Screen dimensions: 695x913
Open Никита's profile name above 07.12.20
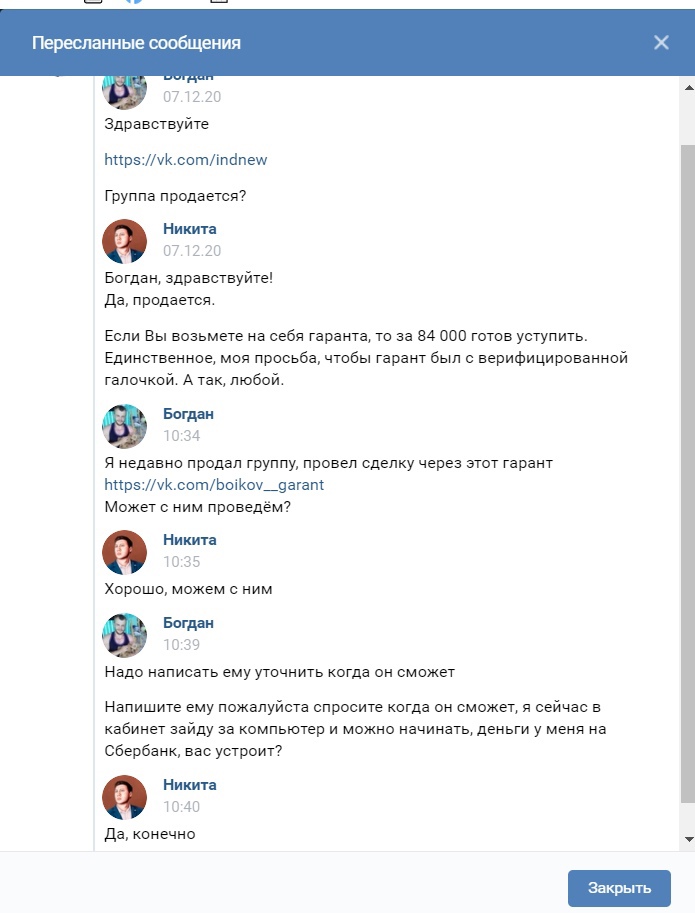point(189,229)
